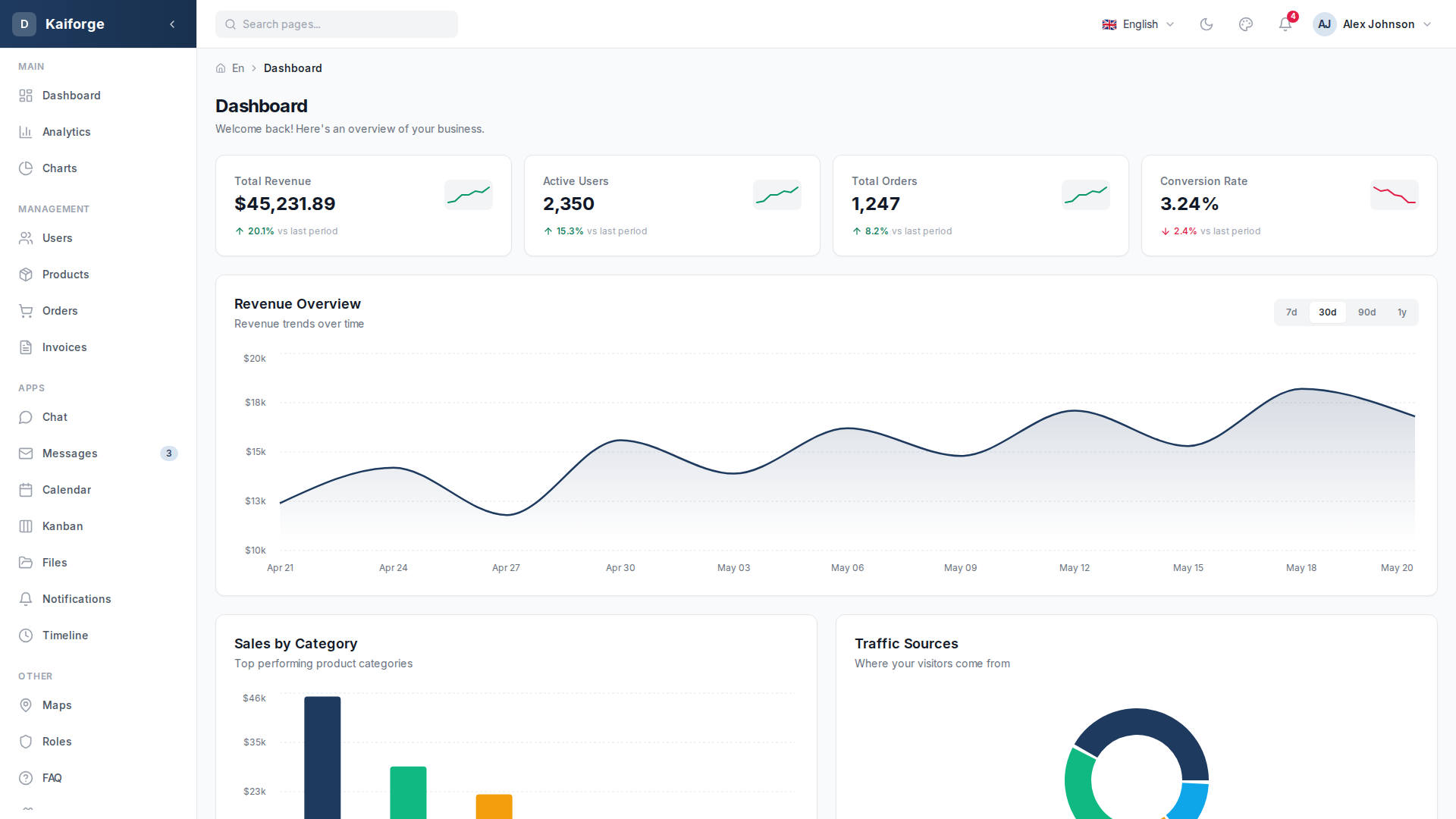Click the Search pages input field
This screenshot has width=1456, height=819.
337,24
